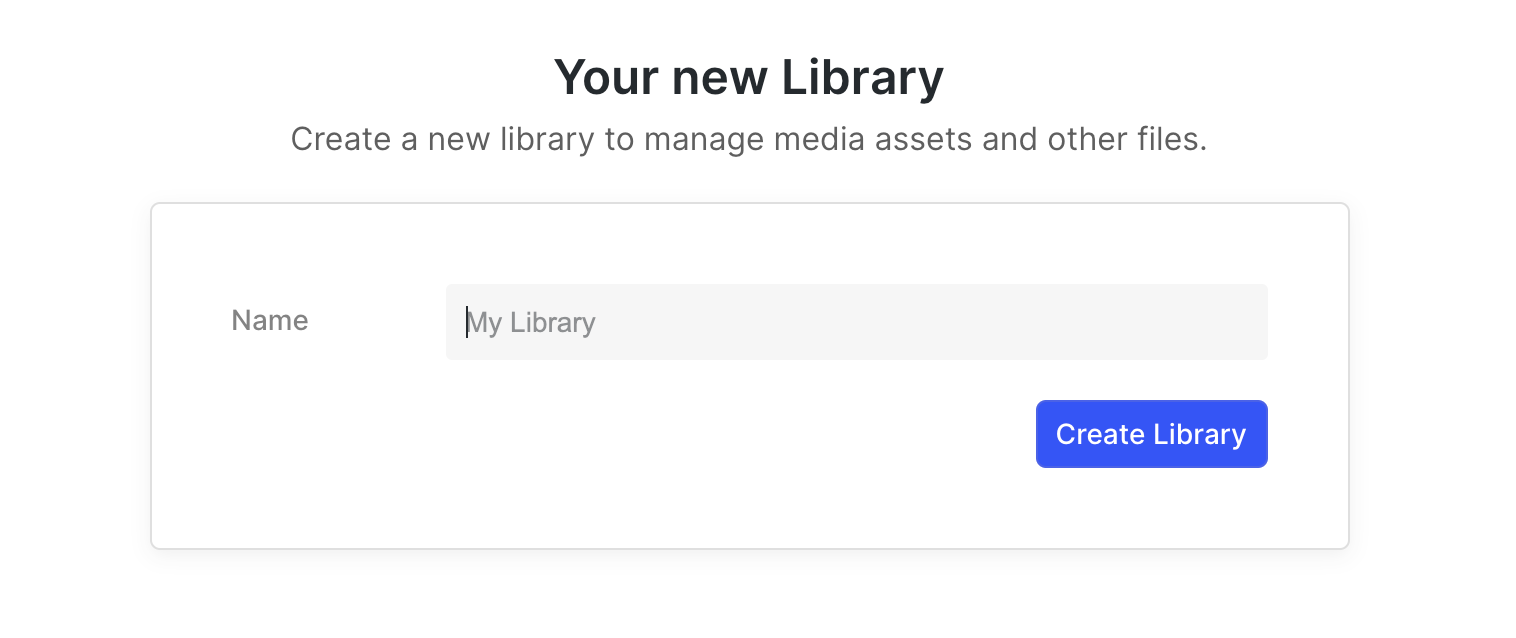Image resolution: width=1516 pixels, height=638 pixels.
Task: Click the subtitle about managing media assets
Action: [748, 139]
